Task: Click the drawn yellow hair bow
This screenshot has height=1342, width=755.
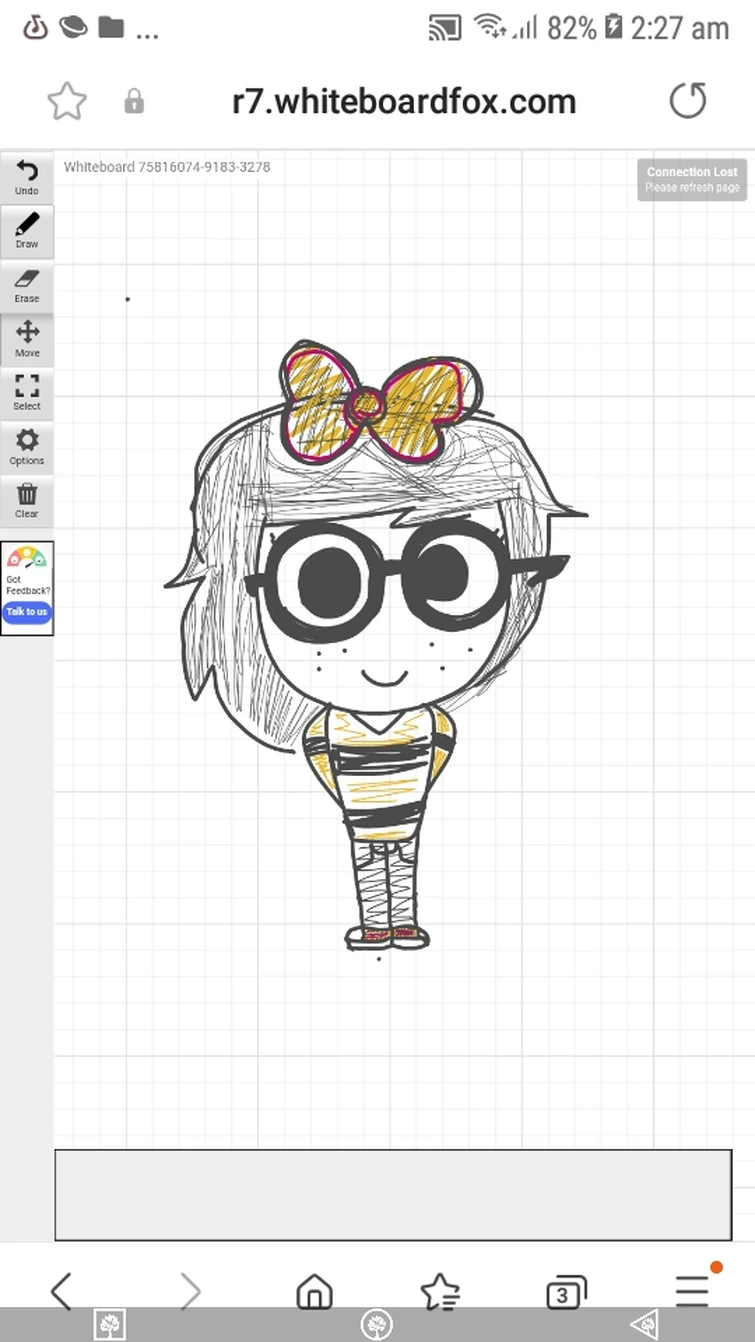Action: 380,404
